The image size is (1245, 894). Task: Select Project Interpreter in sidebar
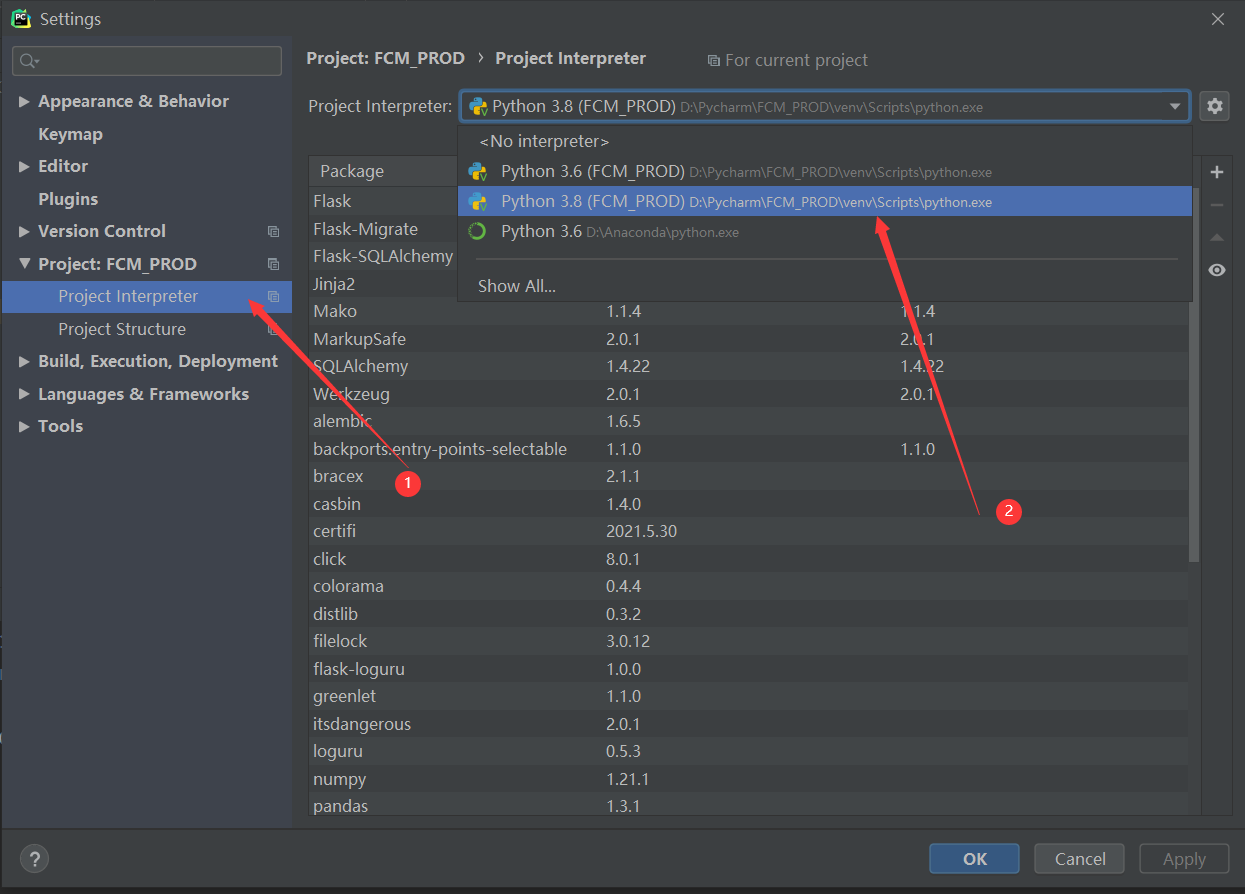point(146,296)
